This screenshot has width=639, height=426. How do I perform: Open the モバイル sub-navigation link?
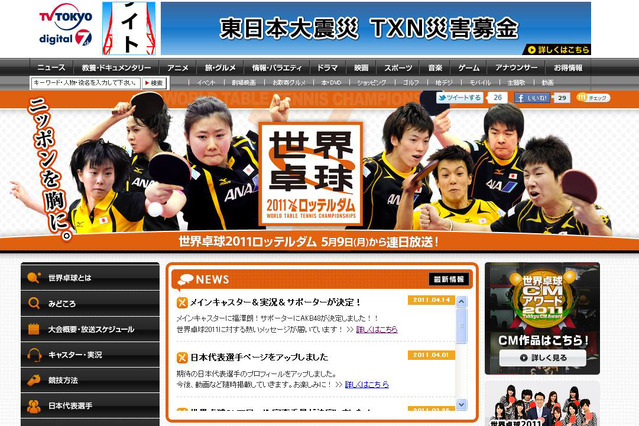click(x=480, y=83)
